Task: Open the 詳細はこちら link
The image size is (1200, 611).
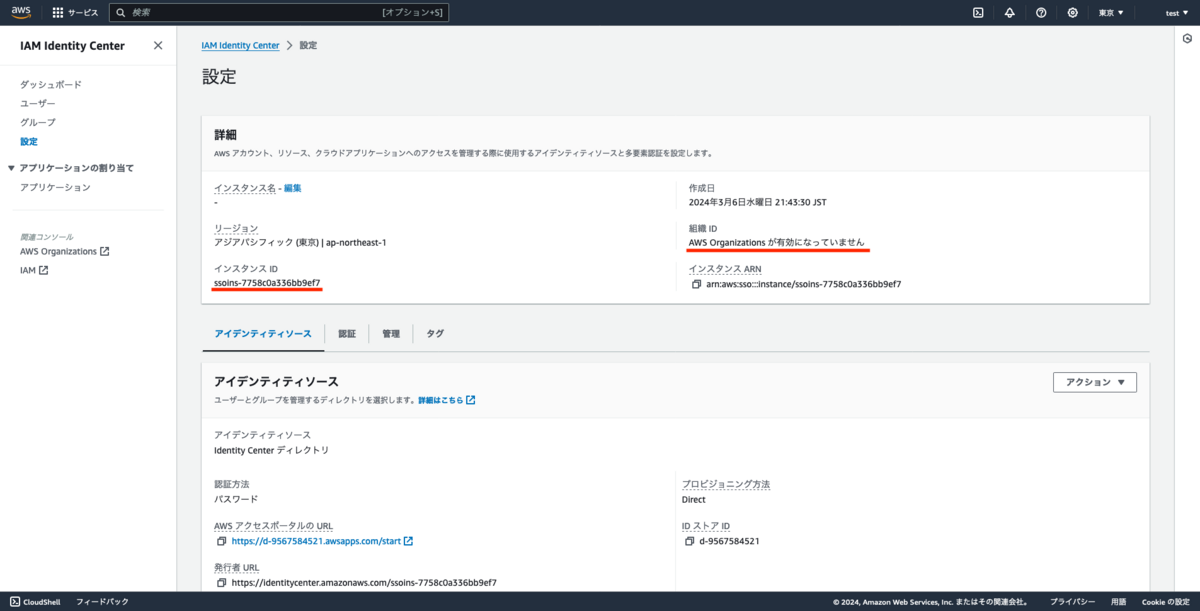Action: pos(446,400)
